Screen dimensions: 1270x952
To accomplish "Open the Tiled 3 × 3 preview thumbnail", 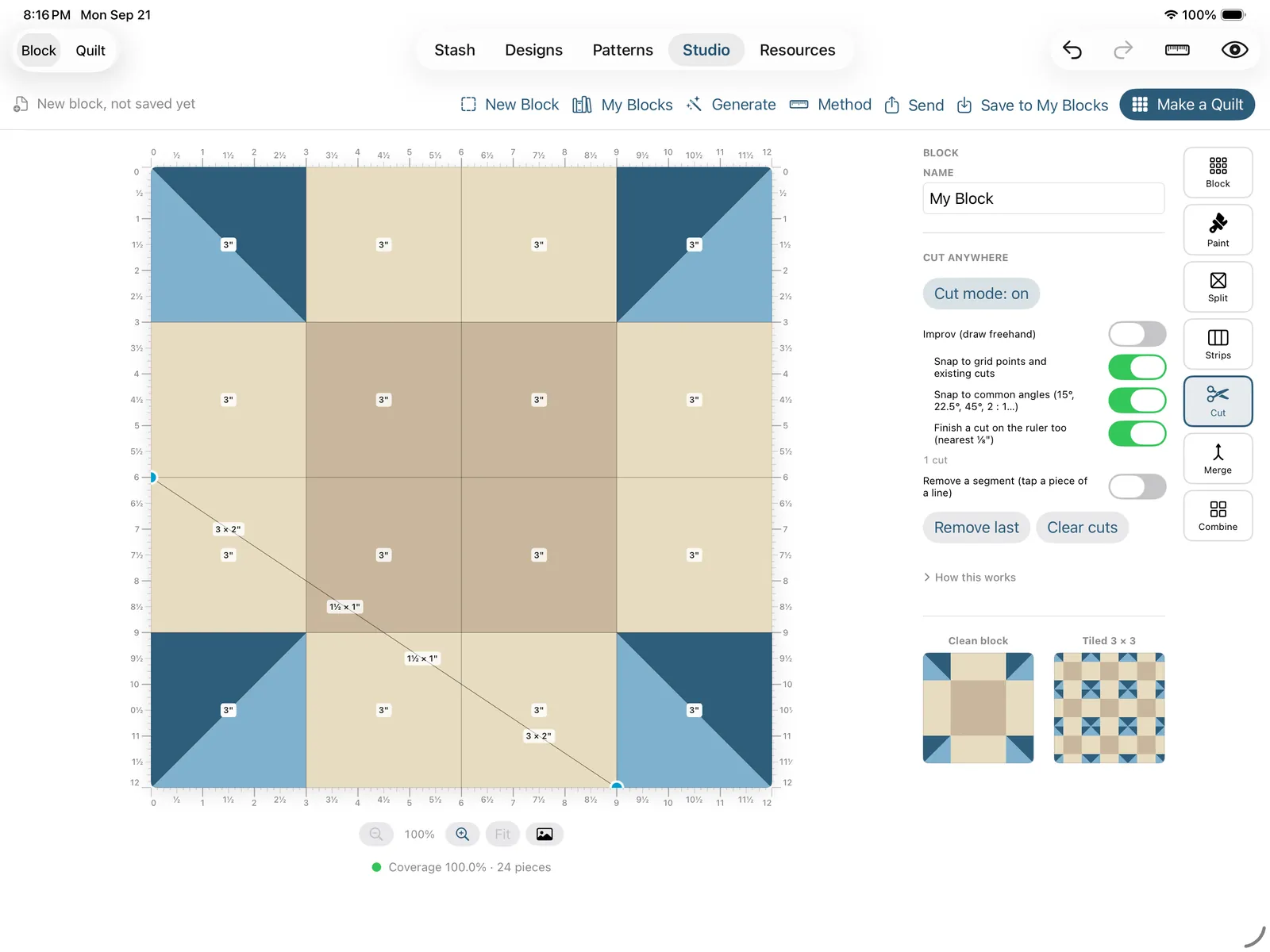I will 1109,708.
